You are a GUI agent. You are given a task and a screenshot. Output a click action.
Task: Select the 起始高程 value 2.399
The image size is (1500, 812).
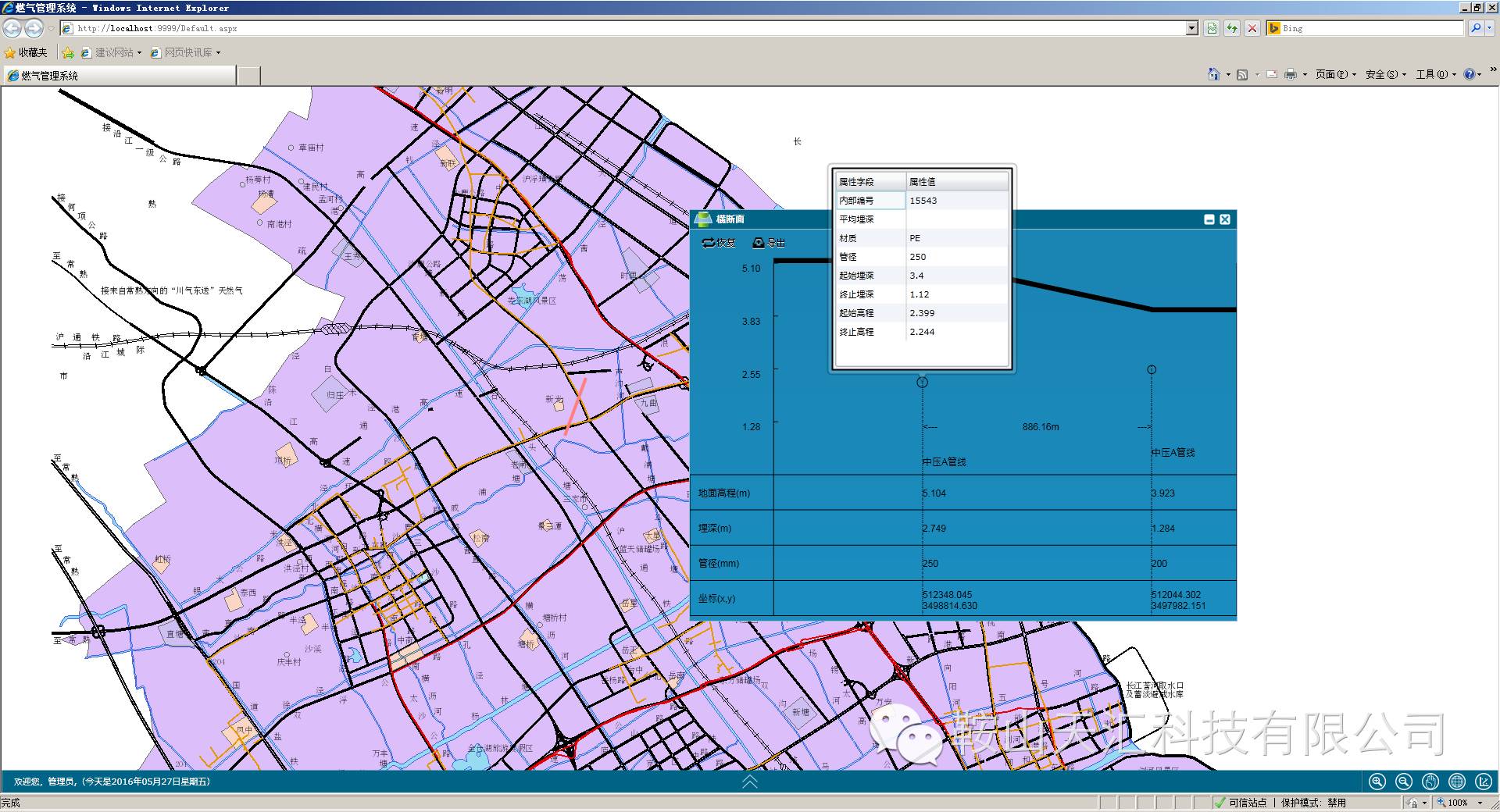(x=958, y=313)
